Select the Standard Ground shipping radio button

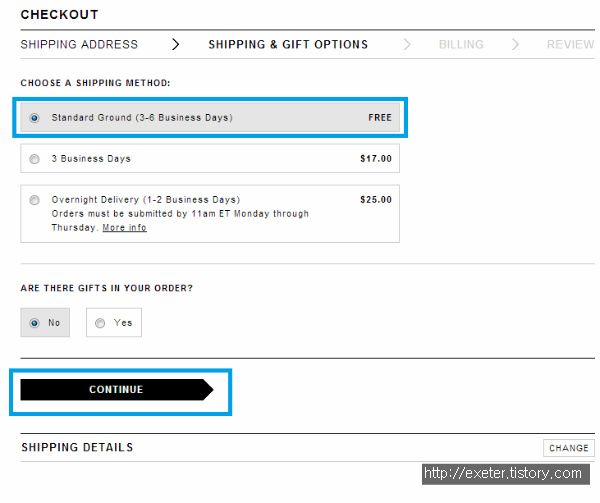(35, 118)
